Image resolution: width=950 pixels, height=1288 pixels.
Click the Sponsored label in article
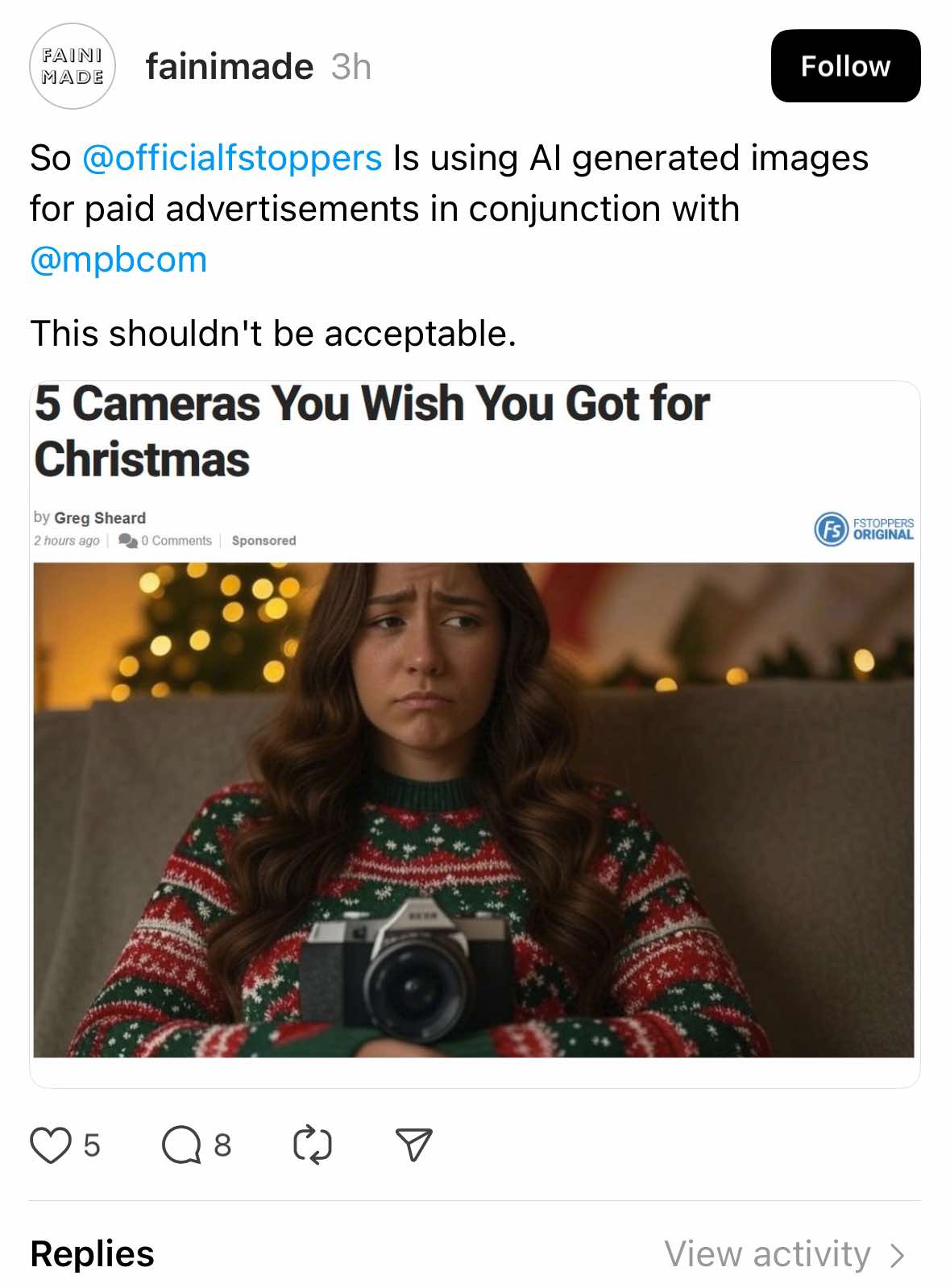(x=263, y=540)
